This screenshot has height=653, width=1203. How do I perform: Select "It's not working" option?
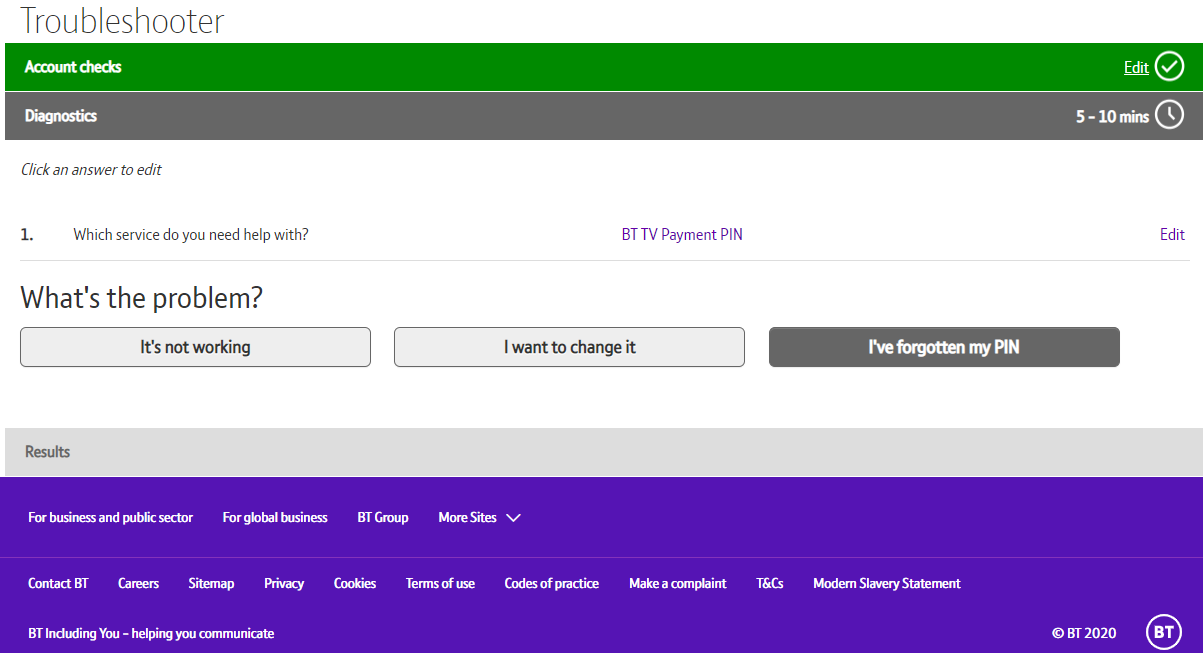coord(195,347)
